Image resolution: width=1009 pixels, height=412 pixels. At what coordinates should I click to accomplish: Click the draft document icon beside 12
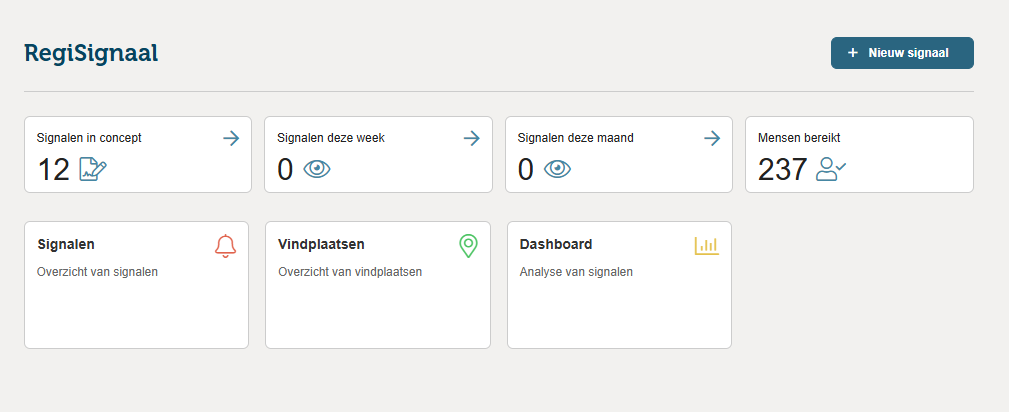pos(93,169)
